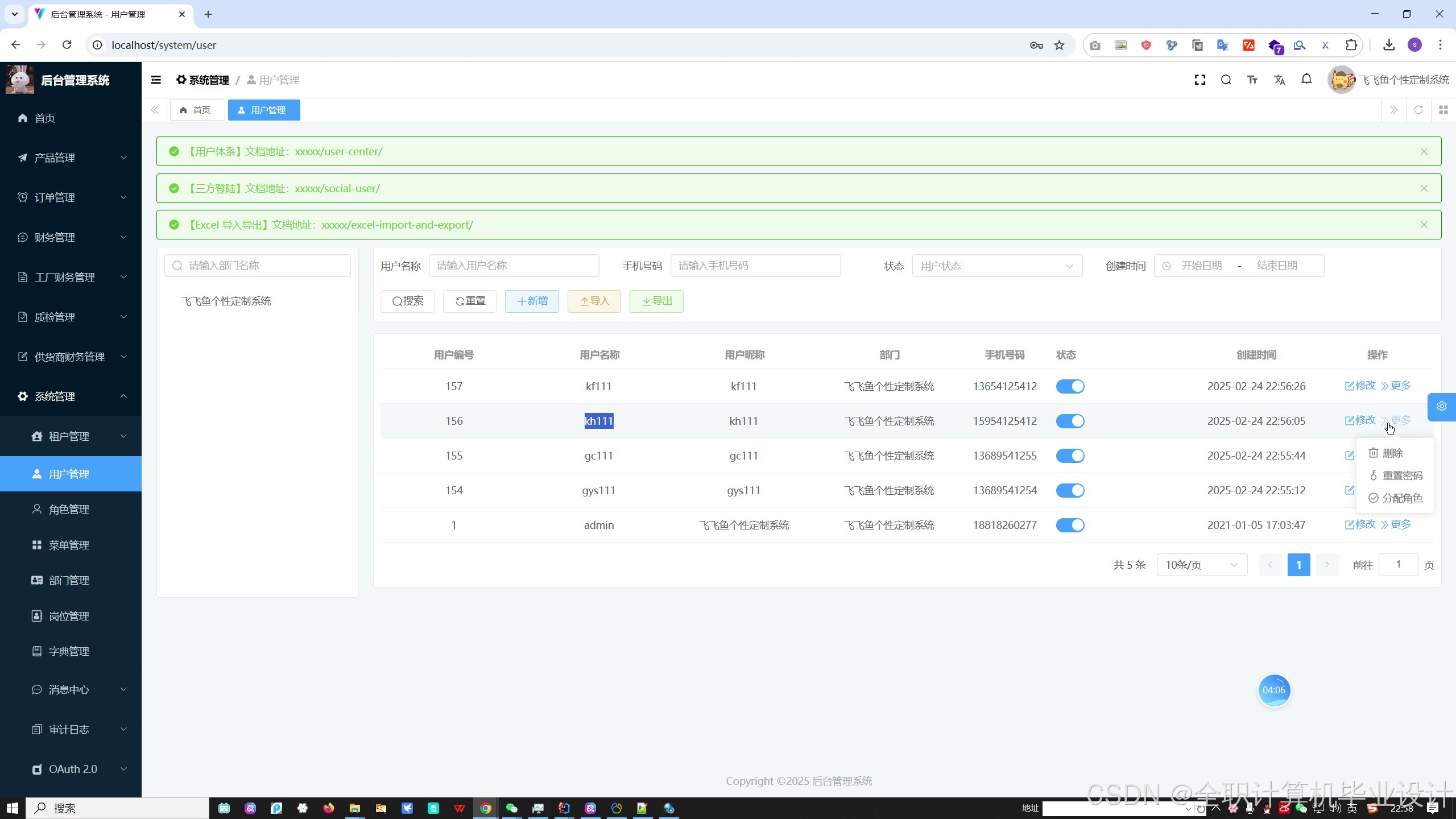Open the notification bell icon

point(1306,79)
